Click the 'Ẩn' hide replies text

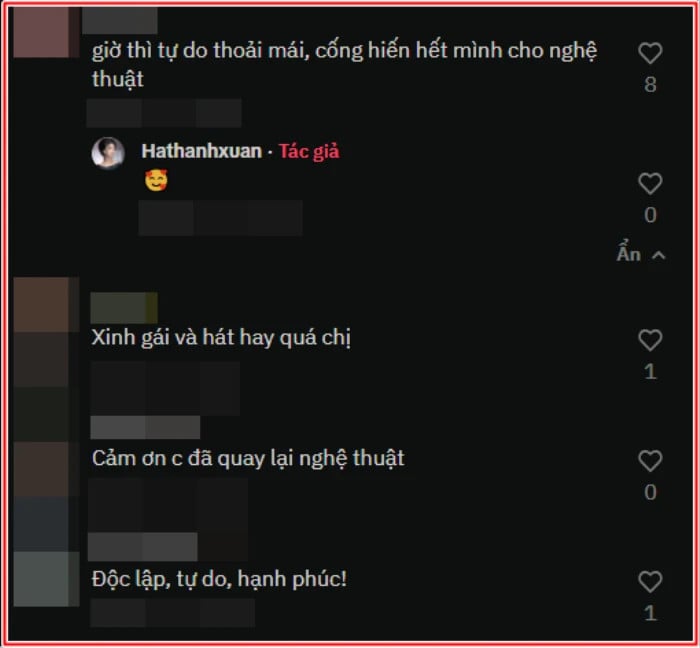(629, 253)
